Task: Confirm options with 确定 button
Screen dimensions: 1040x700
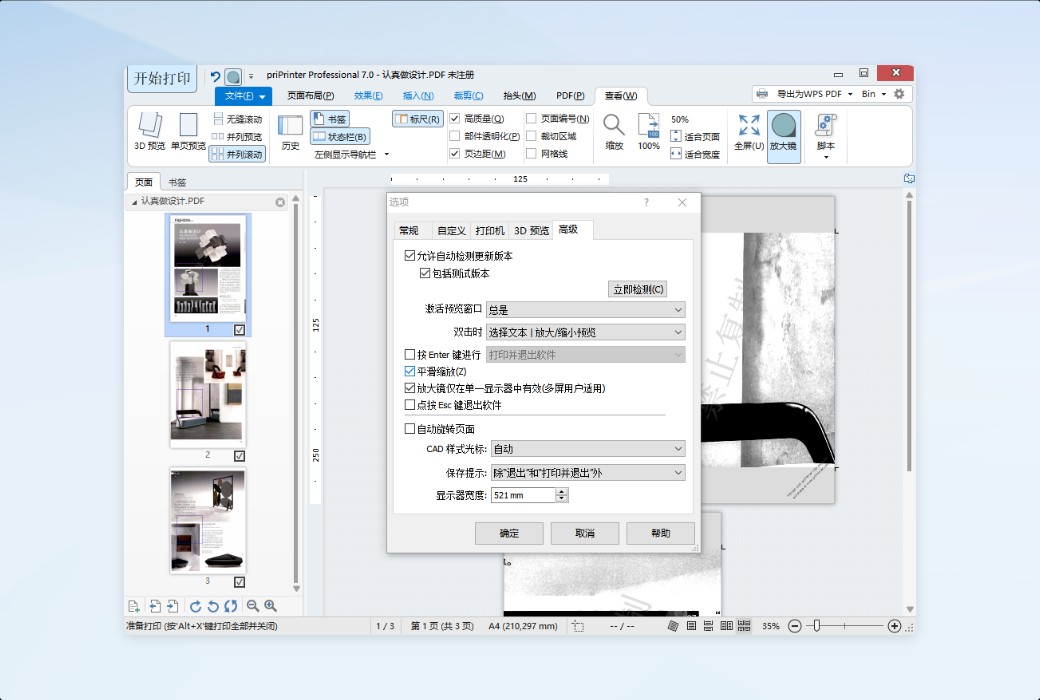Action: [509, 533]
